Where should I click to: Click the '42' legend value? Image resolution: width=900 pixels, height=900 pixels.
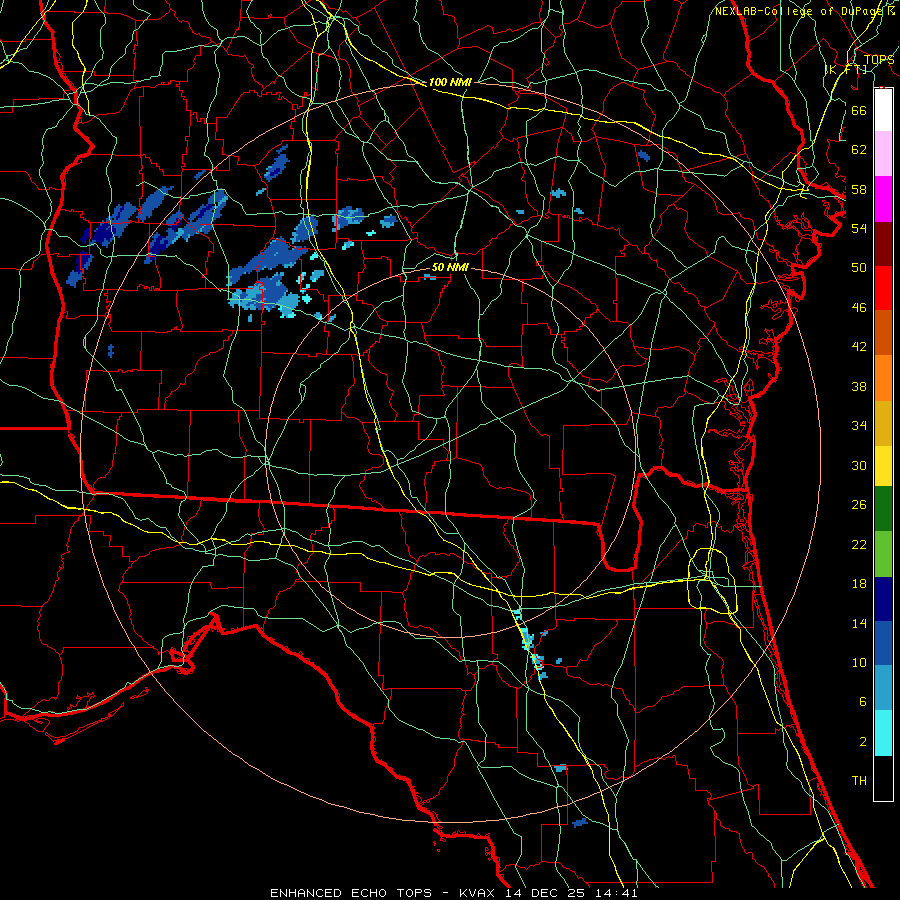pos(859,347)
